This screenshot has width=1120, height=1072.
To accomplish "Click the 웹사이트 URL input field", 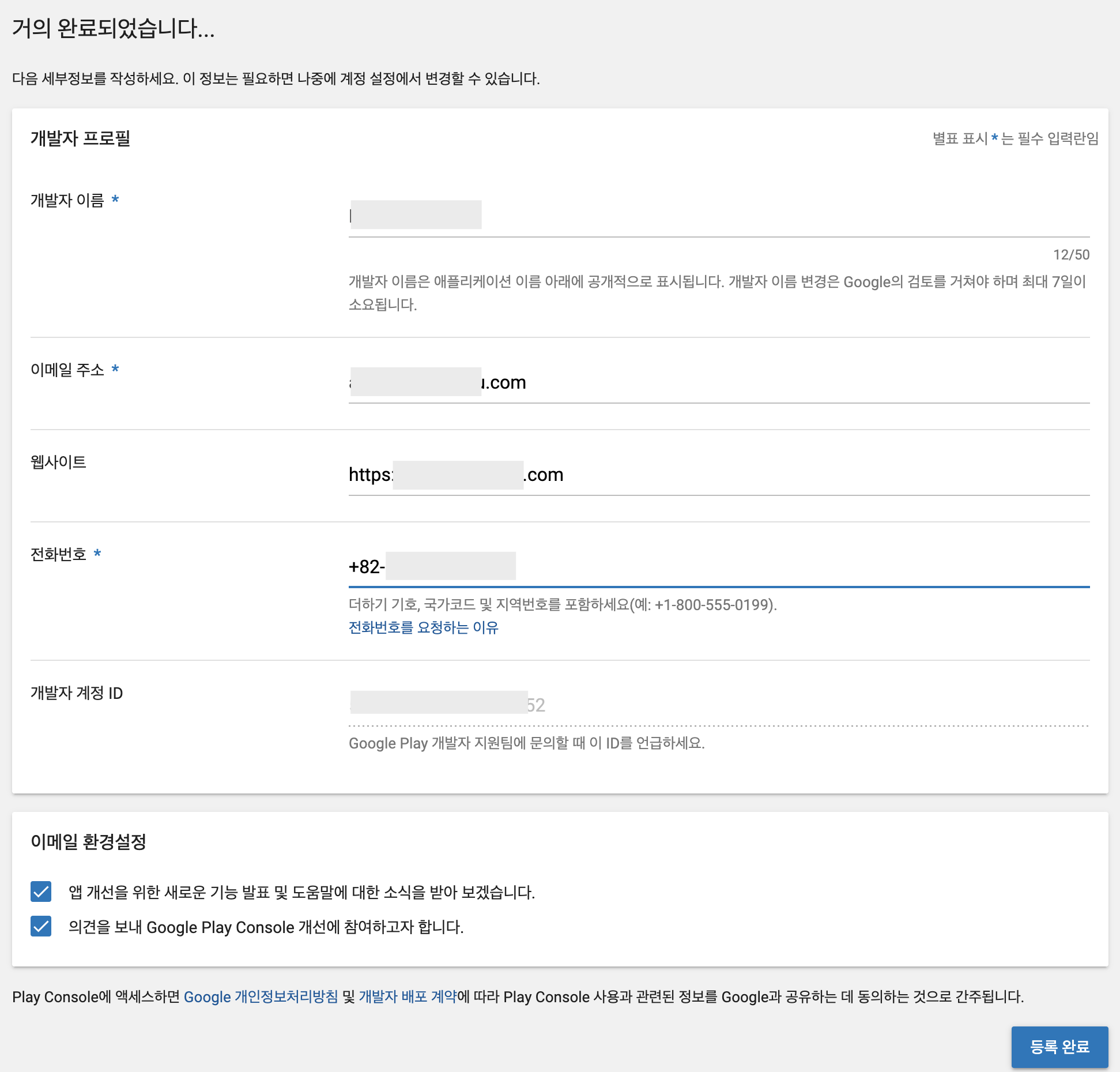I will pos(718,475).
